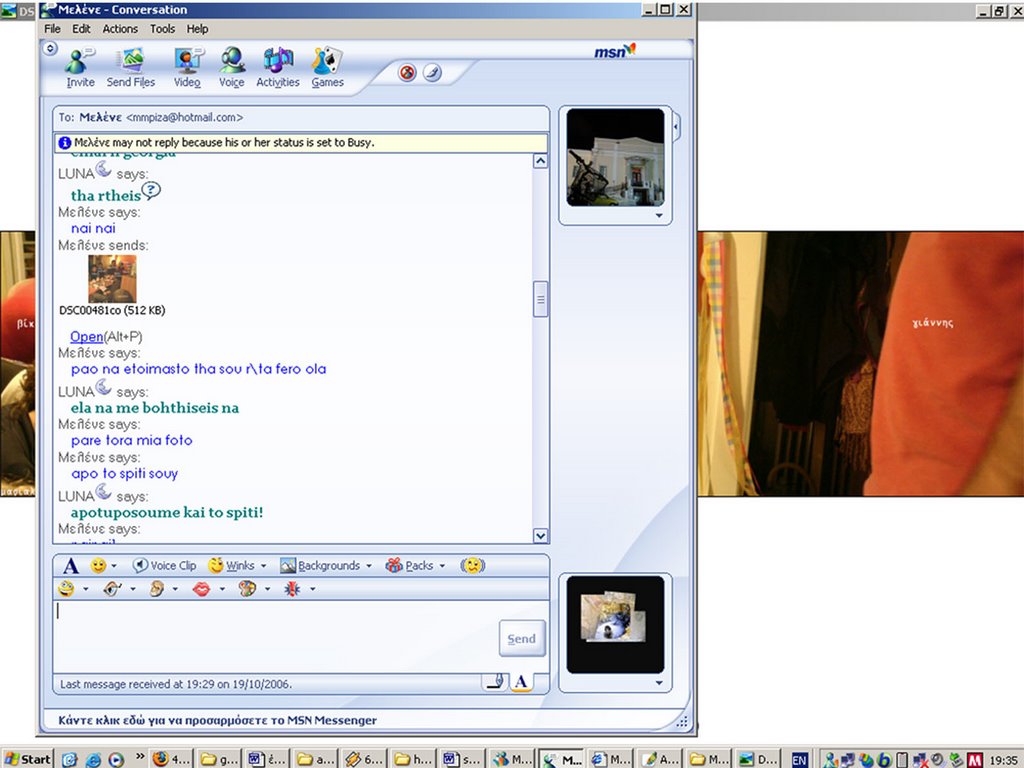Open the File menu

click(52, 29)
